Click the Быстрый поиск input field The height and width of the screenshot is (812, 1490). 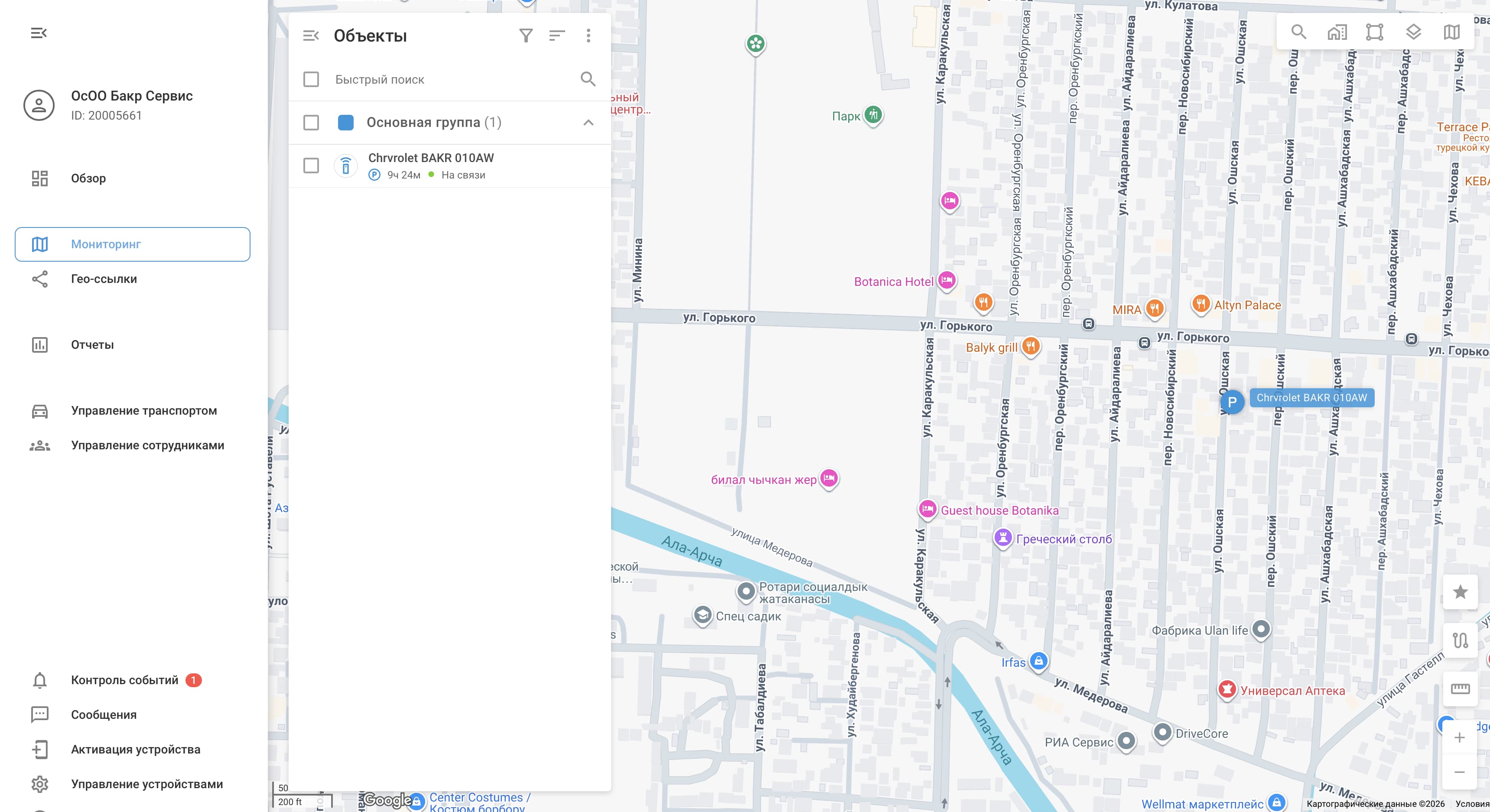(405, 79)
